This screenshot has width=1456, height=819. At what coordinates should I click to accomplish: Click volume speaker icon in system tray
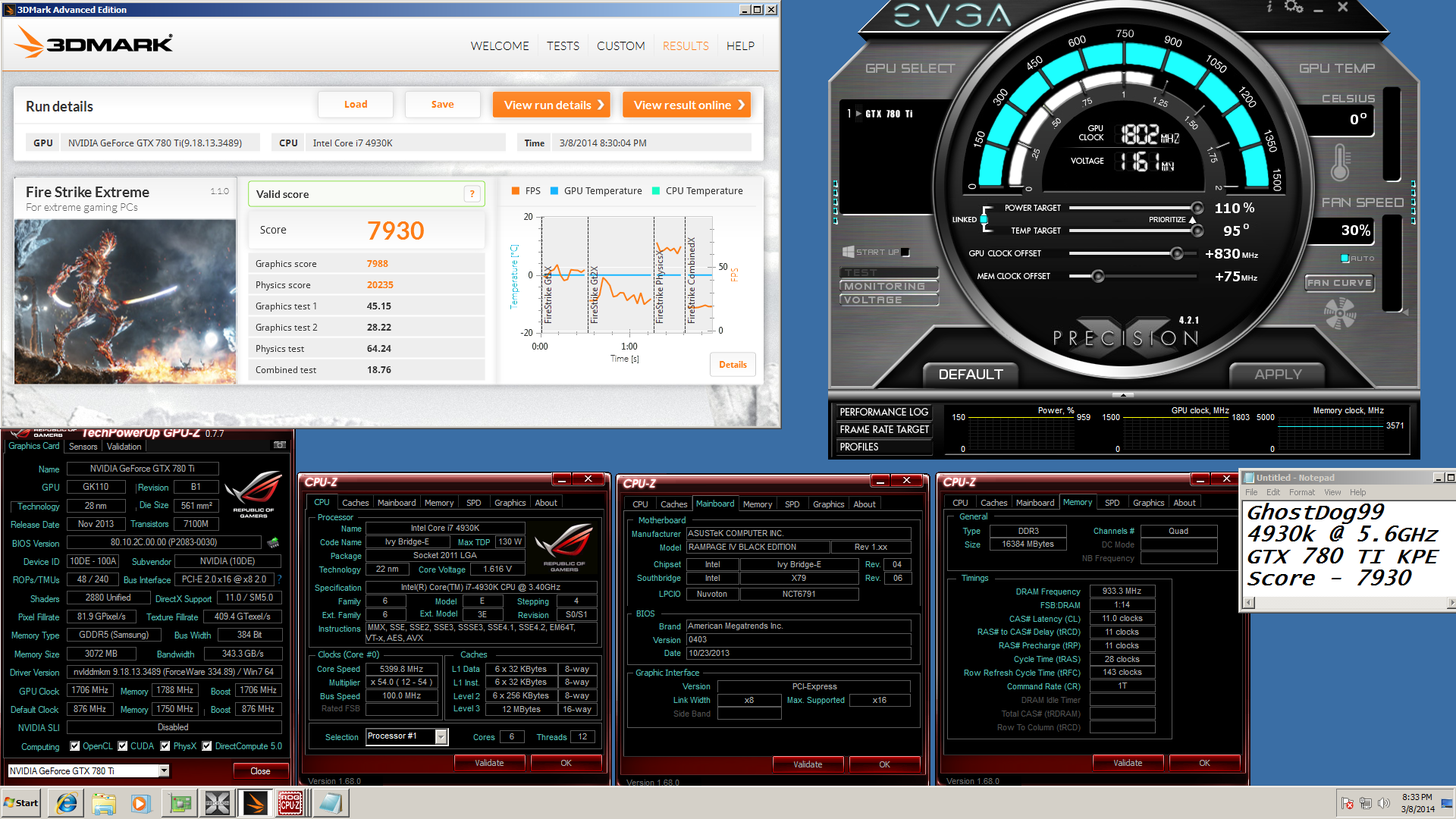[1383, 803]
